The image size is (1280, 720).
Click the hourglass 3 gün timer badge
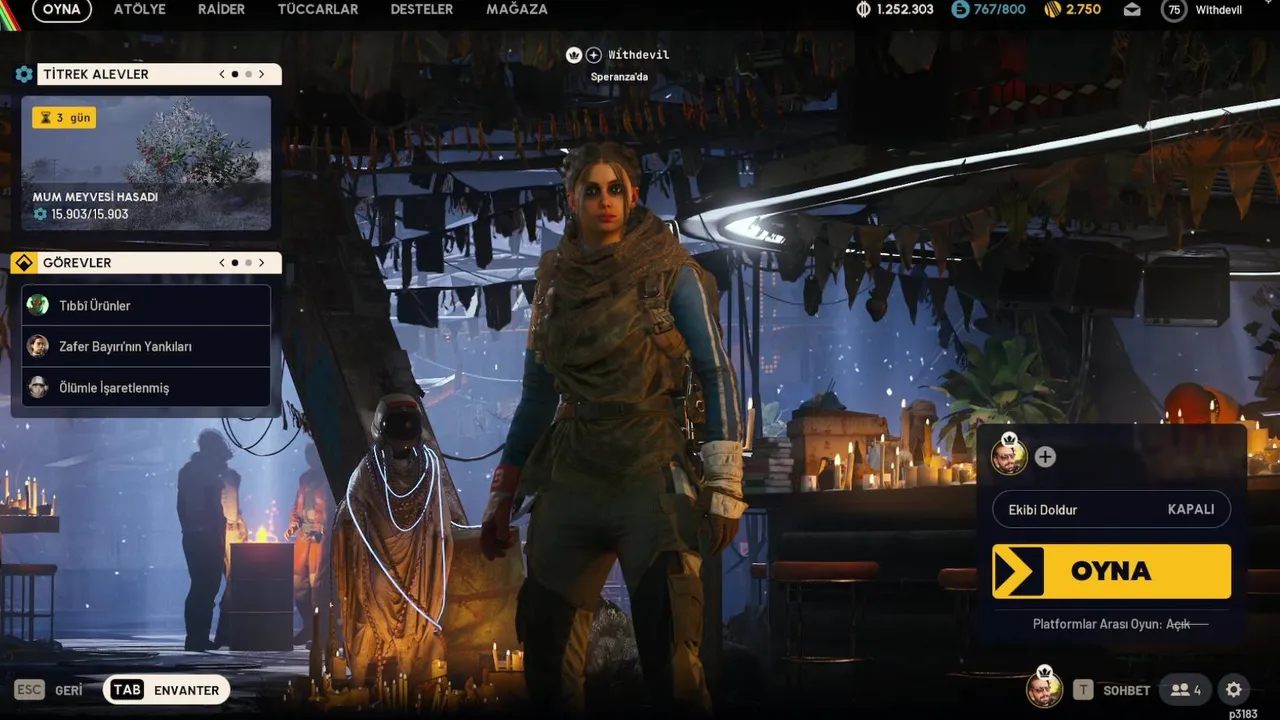64,118
